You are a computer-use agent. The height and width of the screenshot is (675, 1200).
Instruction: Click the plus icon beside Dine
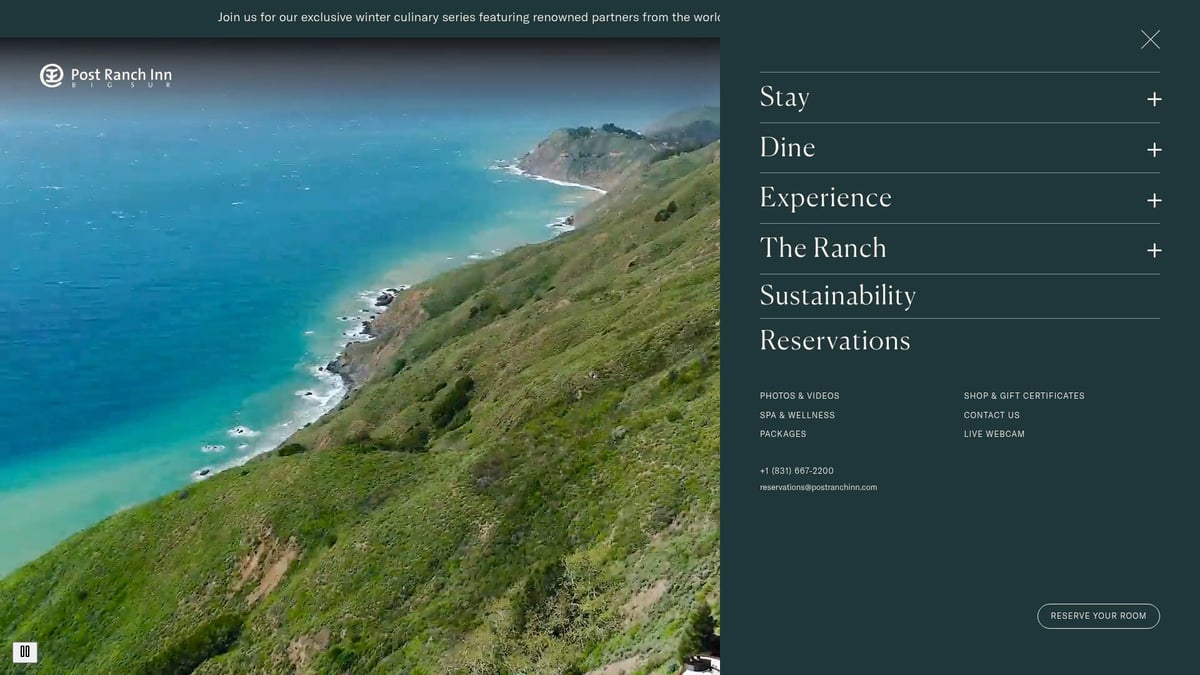click(x=1154, y=149)
